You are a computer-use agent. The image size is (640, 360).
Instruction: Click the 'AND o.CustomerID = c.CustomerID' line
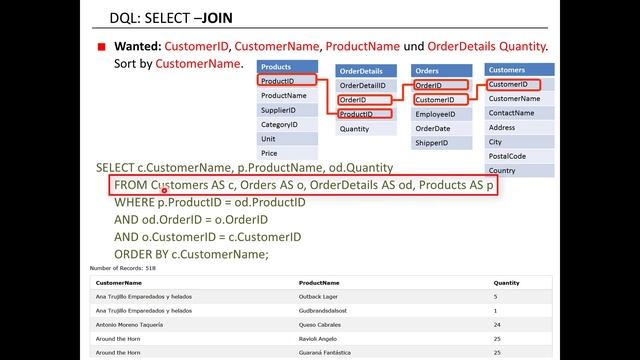207,237
